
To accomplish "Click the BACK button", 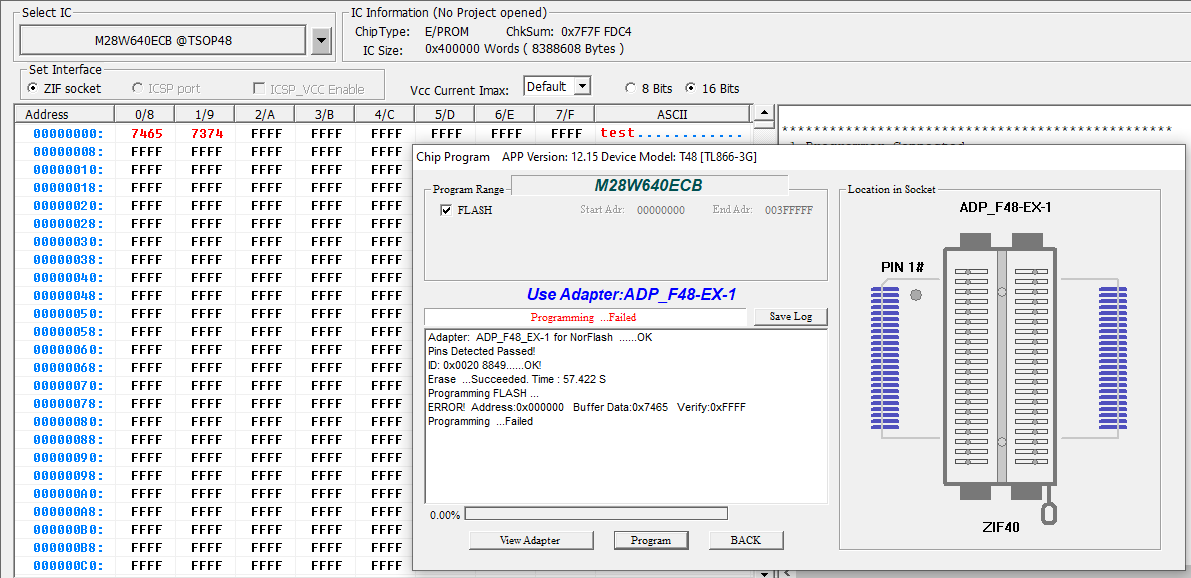I will coord(745,540).
